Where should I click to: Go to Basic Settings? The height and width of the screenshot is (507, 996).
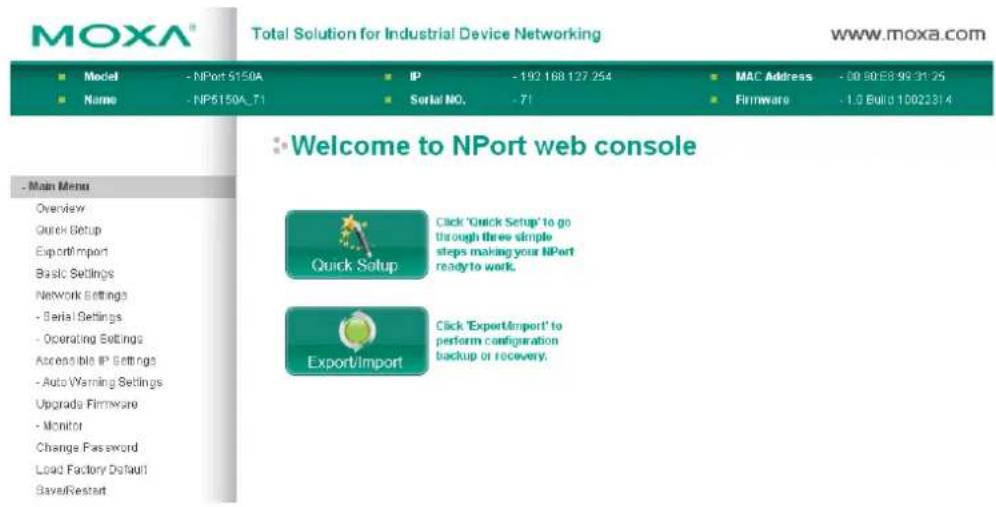(75, 274)
